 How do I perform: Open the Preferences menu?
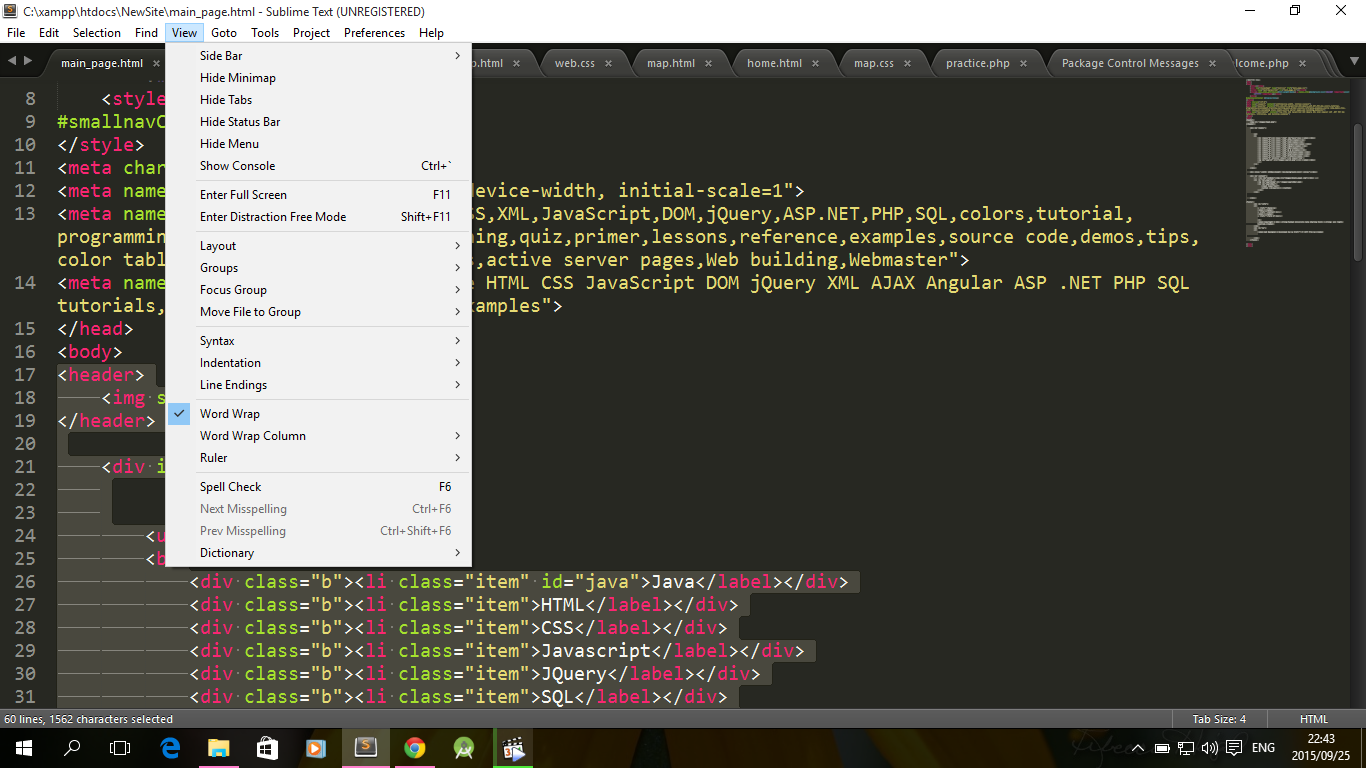[x=374, y=33]
